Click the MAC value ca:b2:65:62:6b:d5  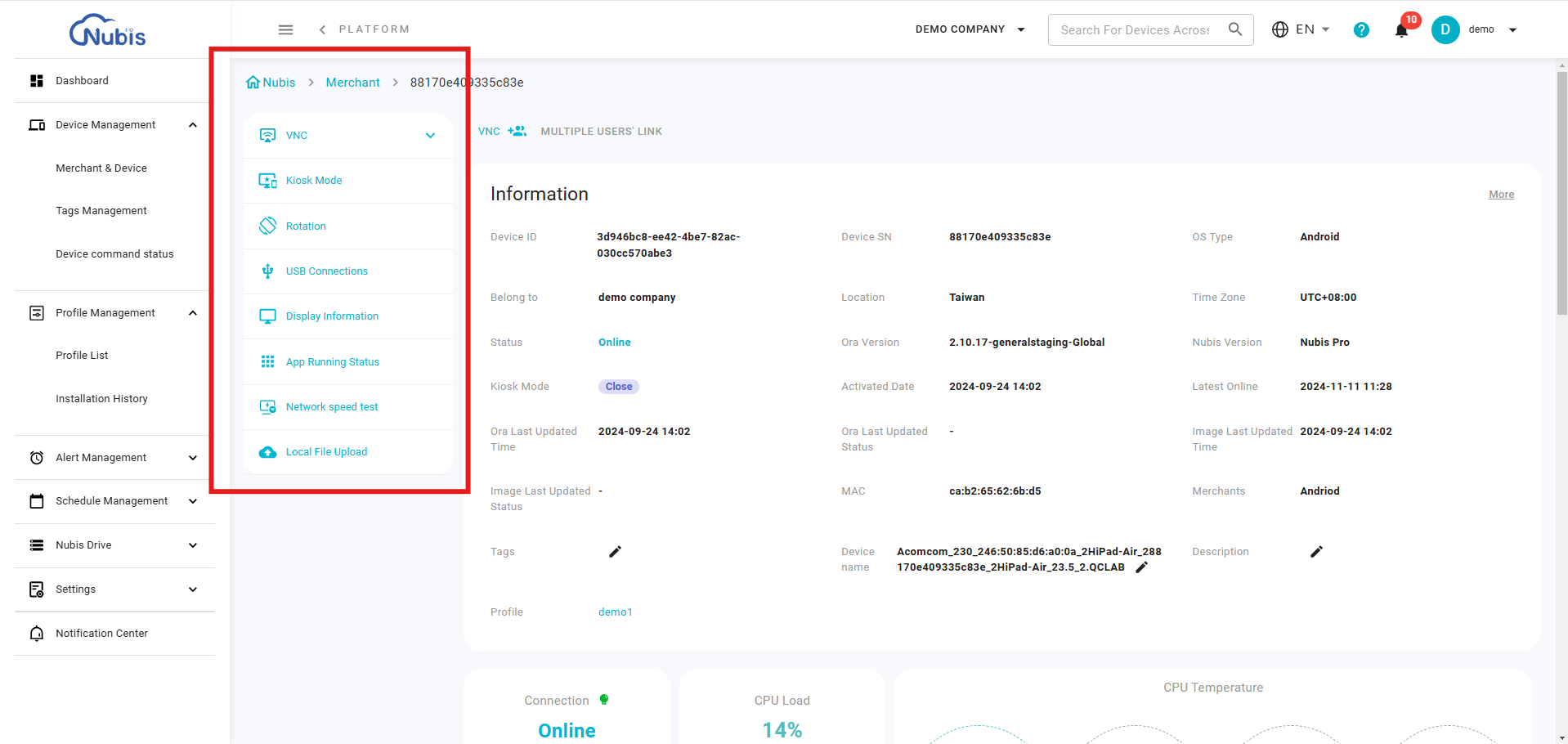click(995, 491)
